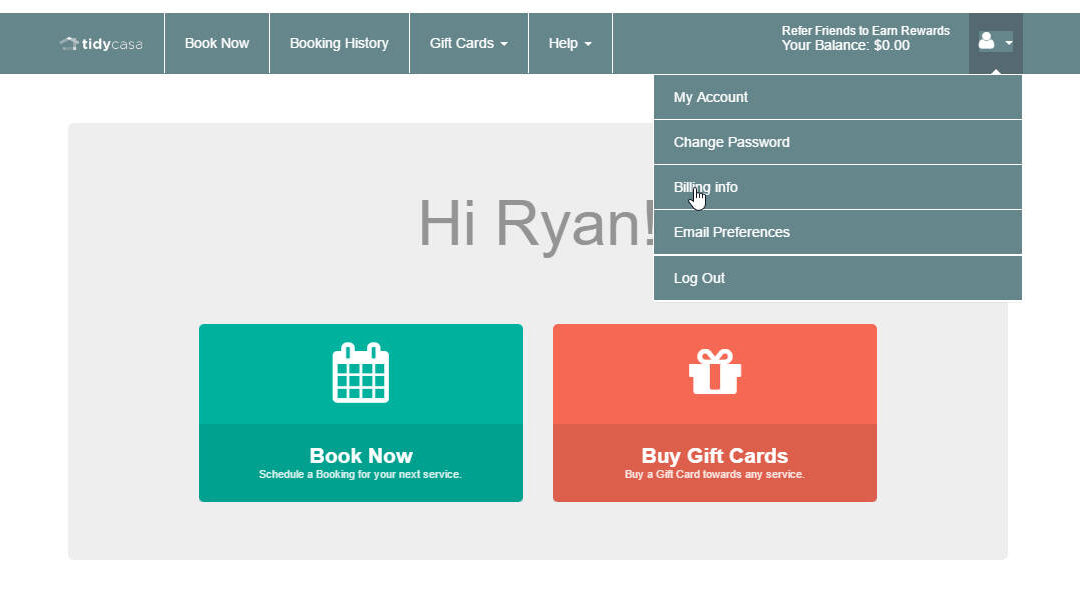This screenshot has width=1080, height=589.
Task: Click the Hi Ryan! greeting heading
Action: point(536,223)
